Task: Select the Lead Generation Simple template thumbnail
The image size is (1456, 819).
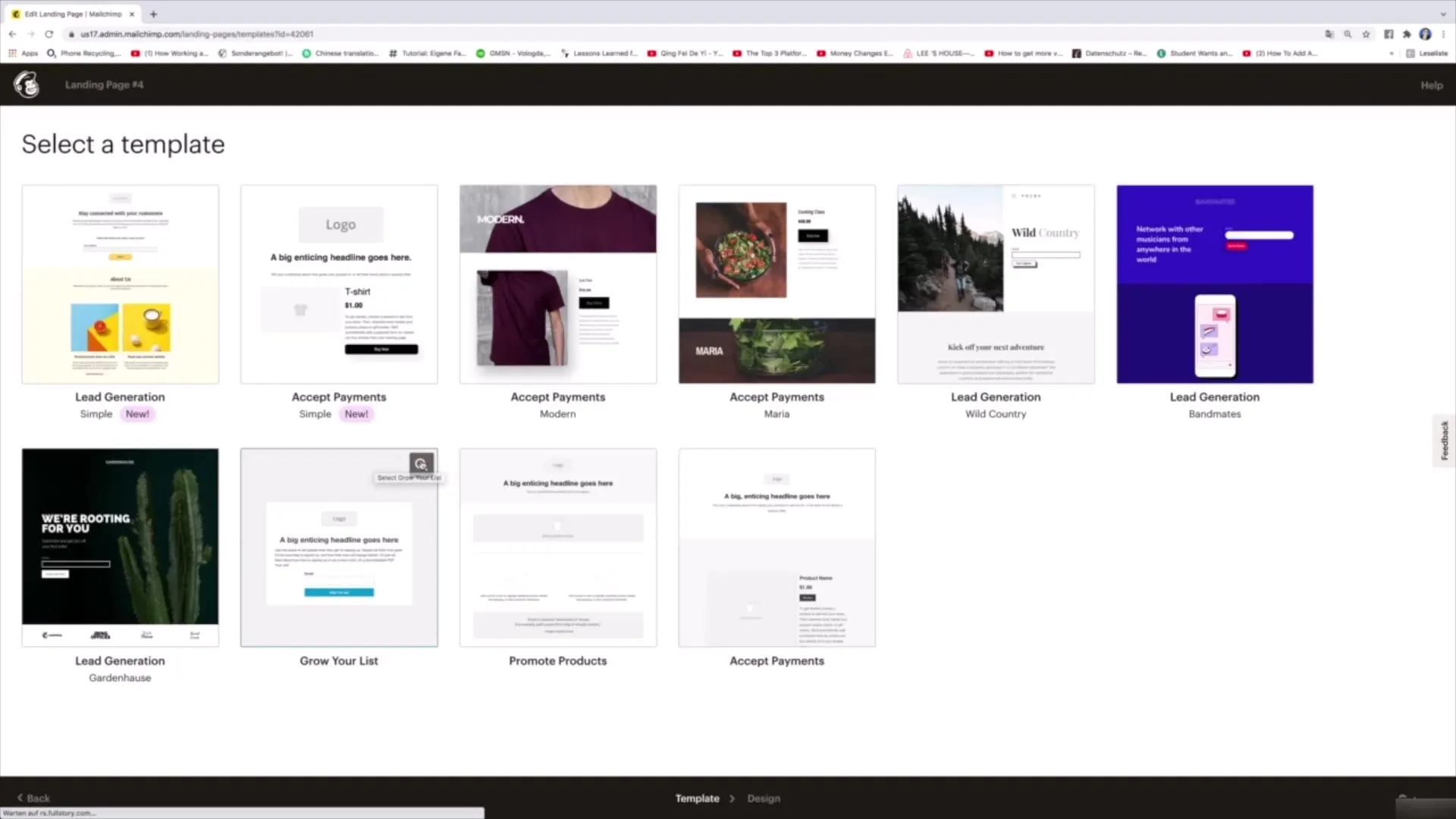Action: tap(120, 284)
